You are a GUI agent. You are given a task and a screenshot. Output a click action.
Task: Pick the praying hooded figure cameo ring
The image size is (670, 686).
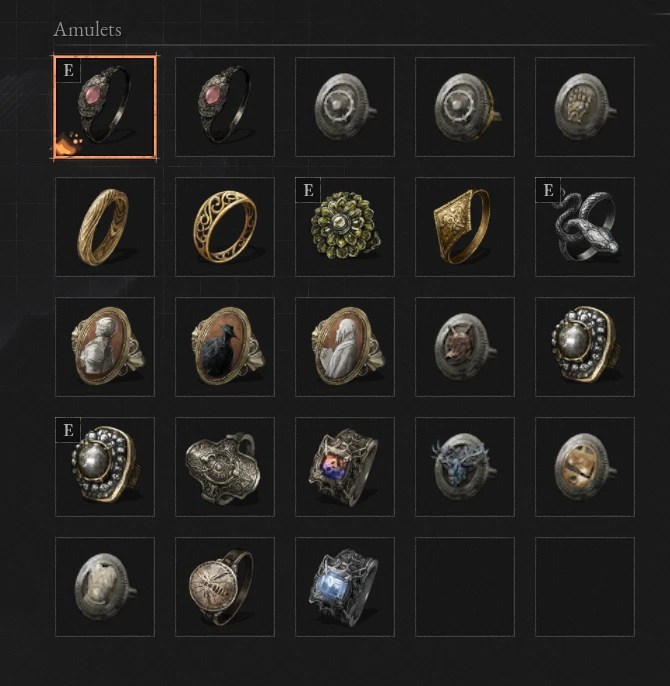345,347
